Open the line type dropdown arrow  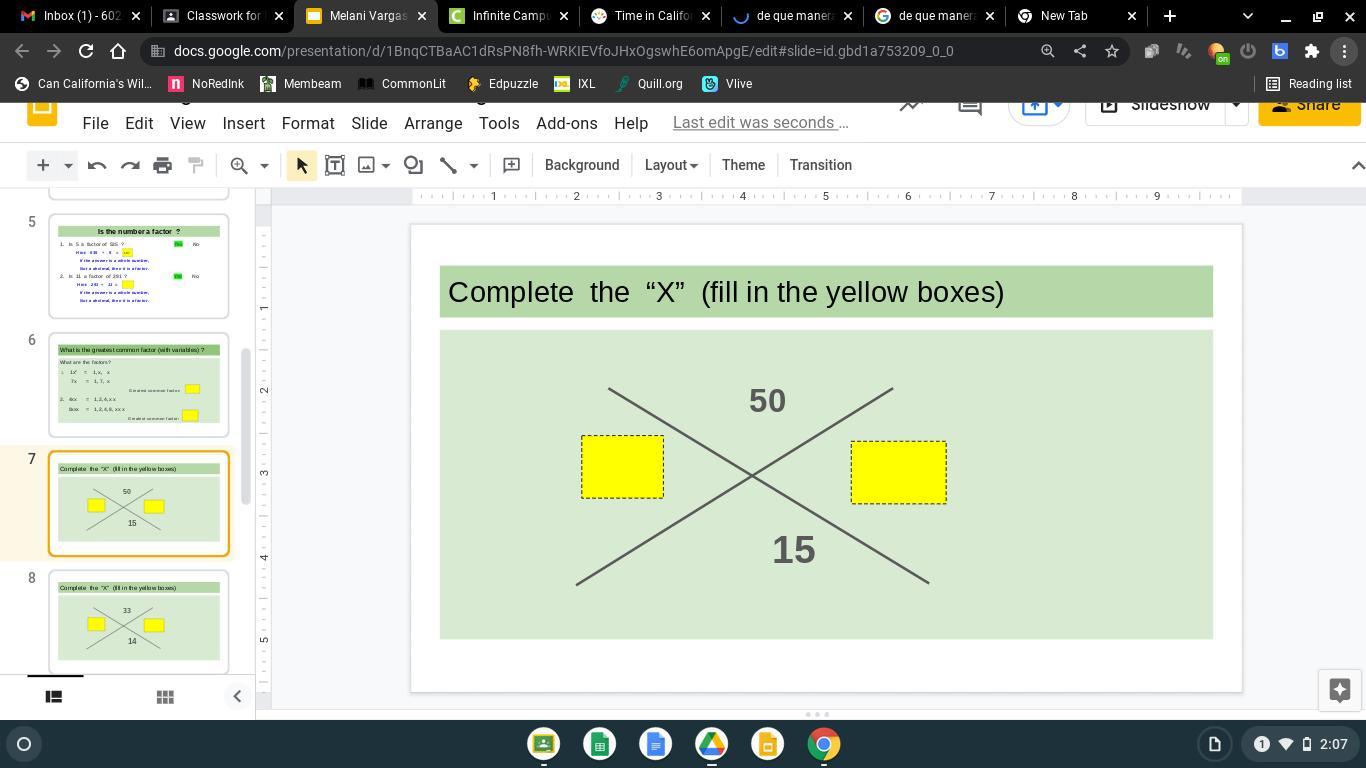(x=474, y=165)
